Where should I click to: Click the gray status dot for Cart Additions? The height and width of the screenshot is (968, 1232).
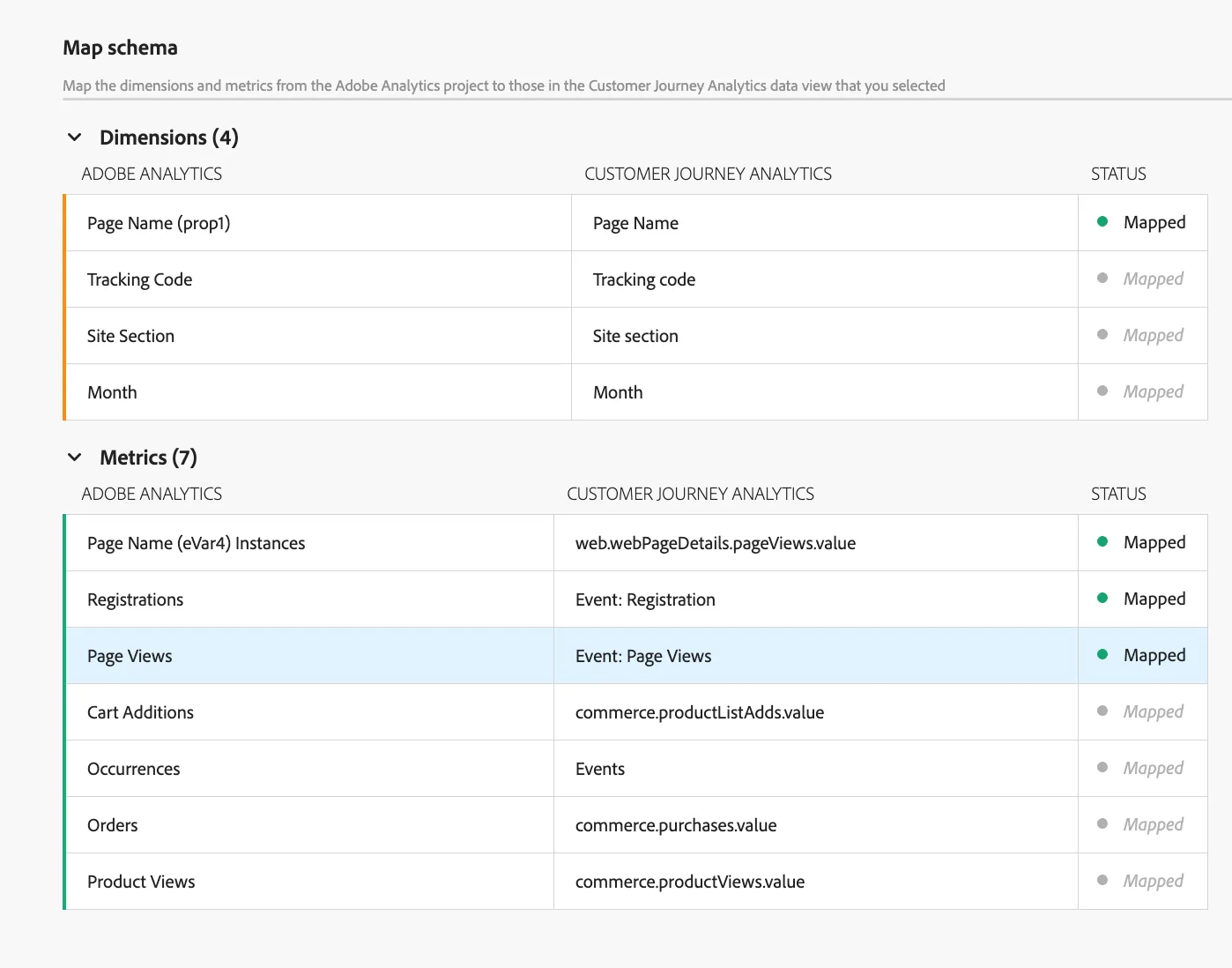(1102, 711)
